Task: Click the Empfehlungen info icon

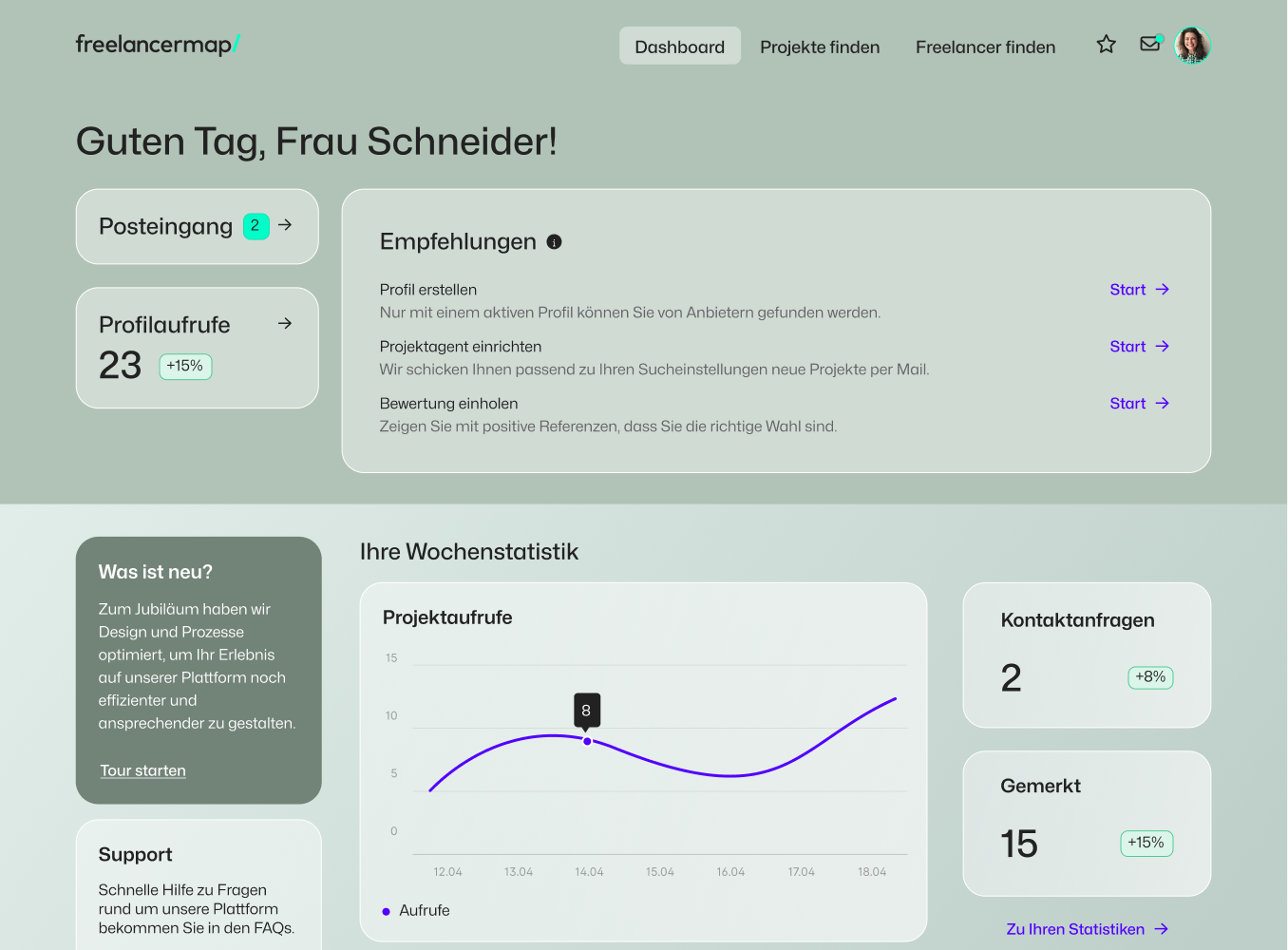Action: 555,242
